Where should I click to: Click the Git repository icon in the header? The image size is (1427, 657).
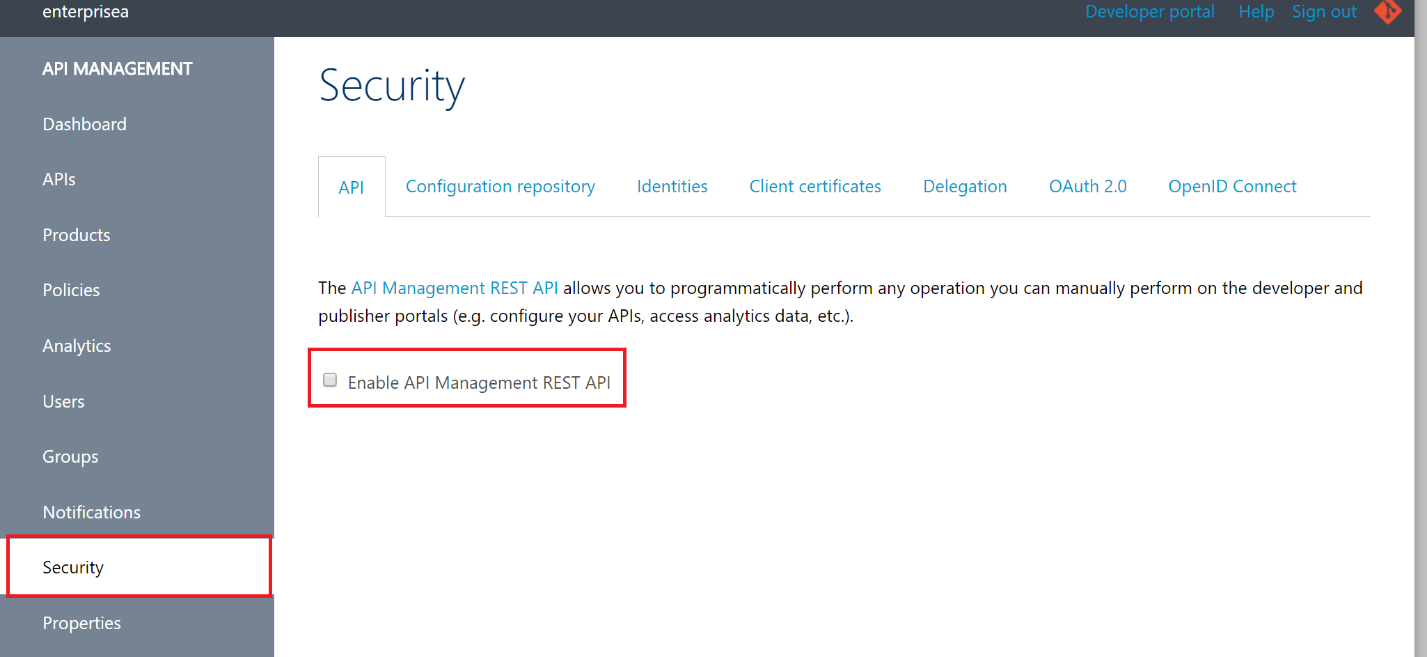click(1388, 12)
